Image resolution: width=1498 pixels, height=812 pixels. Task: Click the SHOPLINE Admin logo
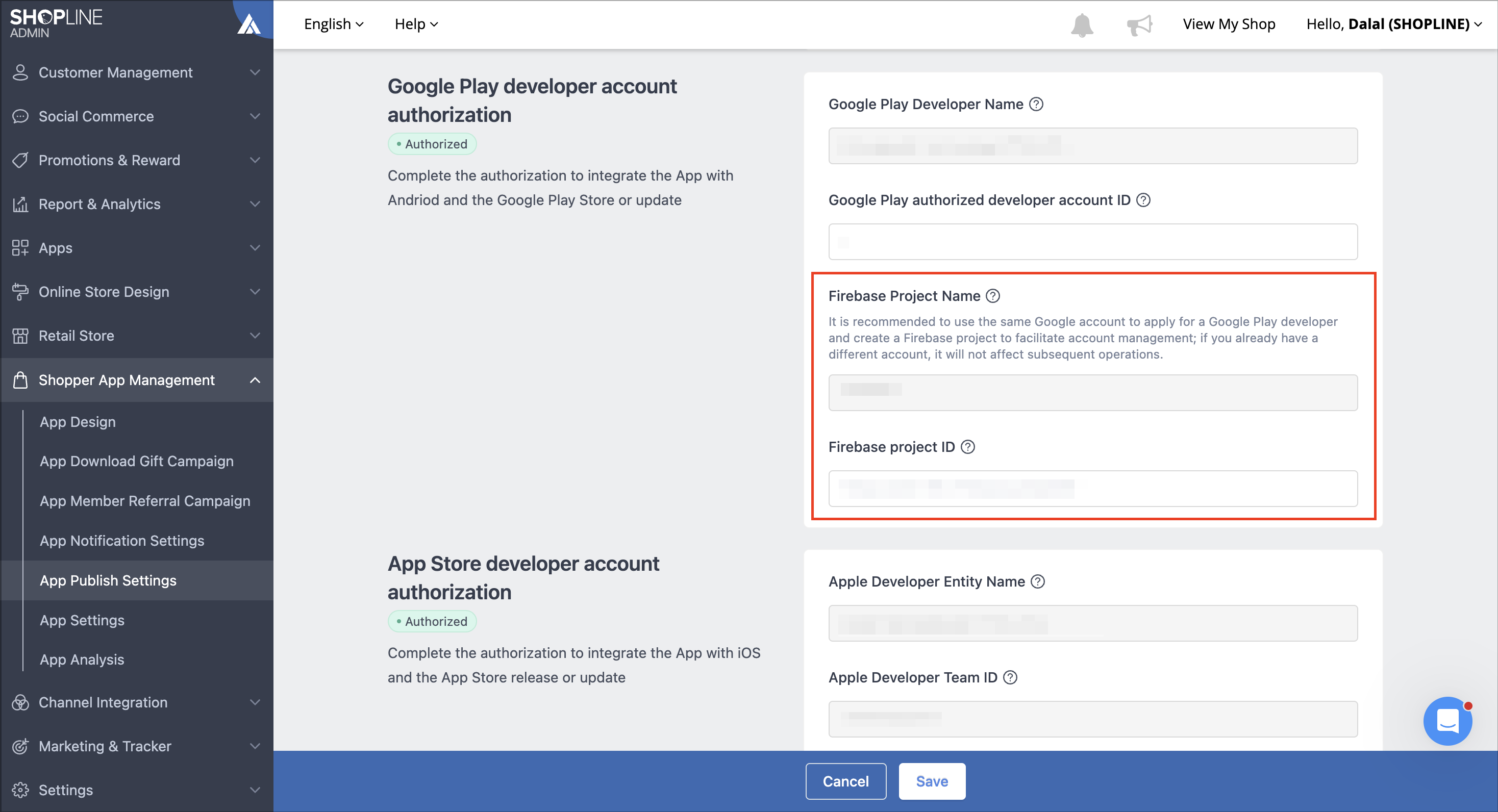56,23
